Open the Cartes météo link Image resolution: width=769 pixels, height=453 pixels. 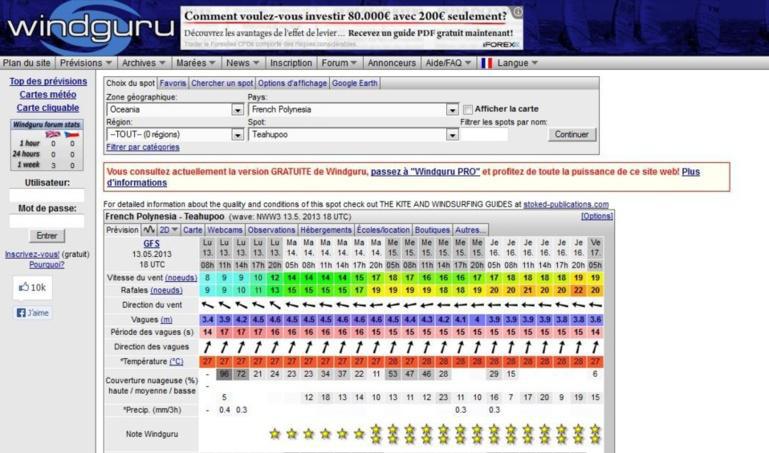point(48,95)
